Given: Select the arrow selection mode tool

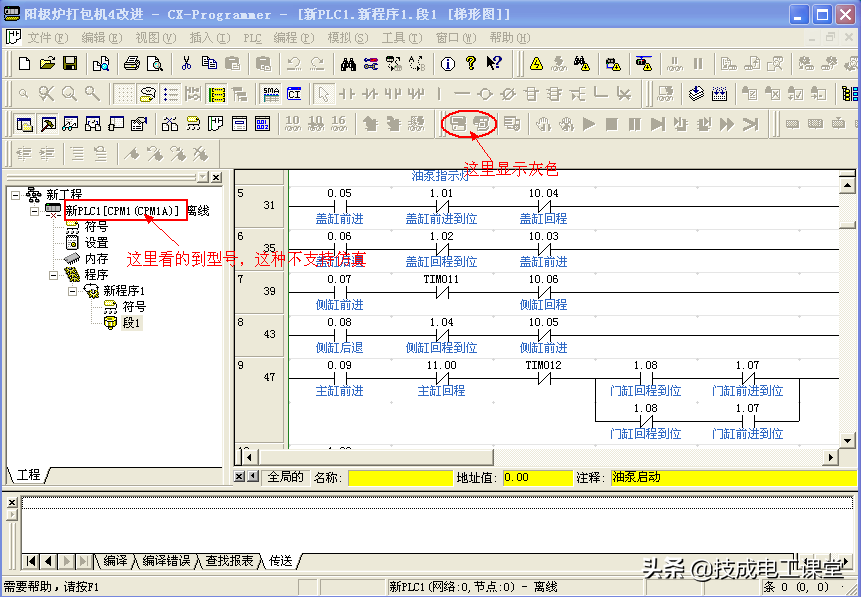Looking at the screenshot, I should pyautogui.click(x=323, y=94).
